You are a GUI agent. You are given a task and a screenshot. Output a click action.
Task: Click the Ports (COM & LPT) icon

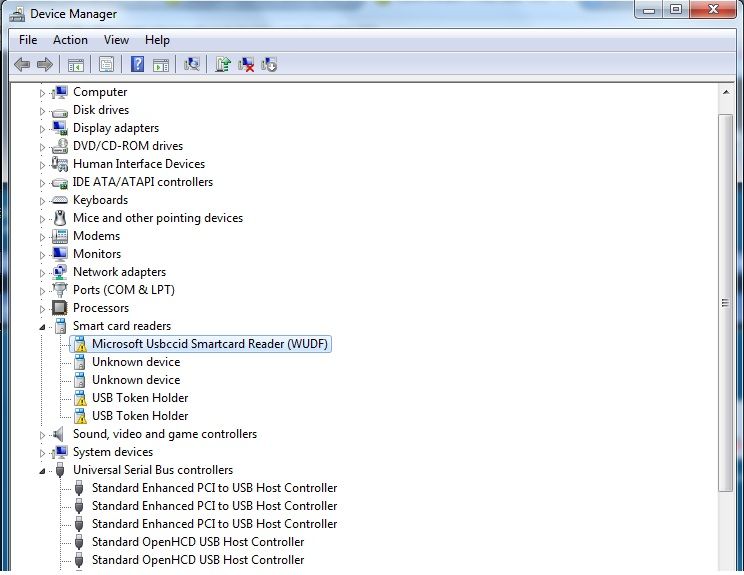[x=60, y=289]
